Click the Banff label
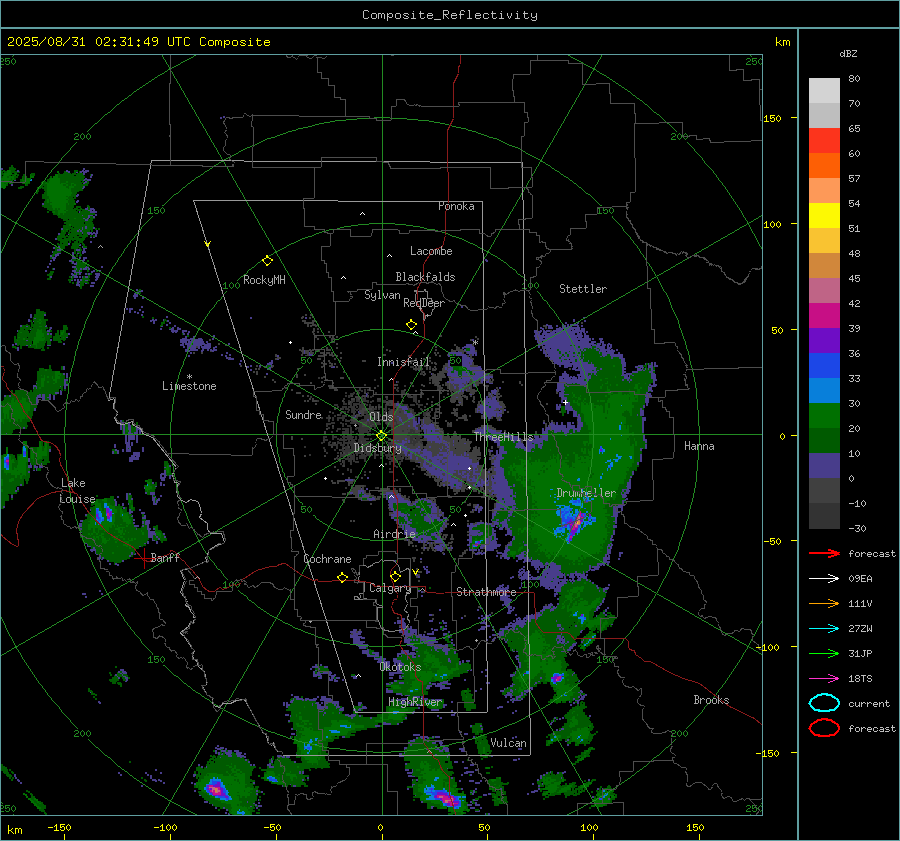The height and width of the screenshot is (841, 900). [165, 558]
